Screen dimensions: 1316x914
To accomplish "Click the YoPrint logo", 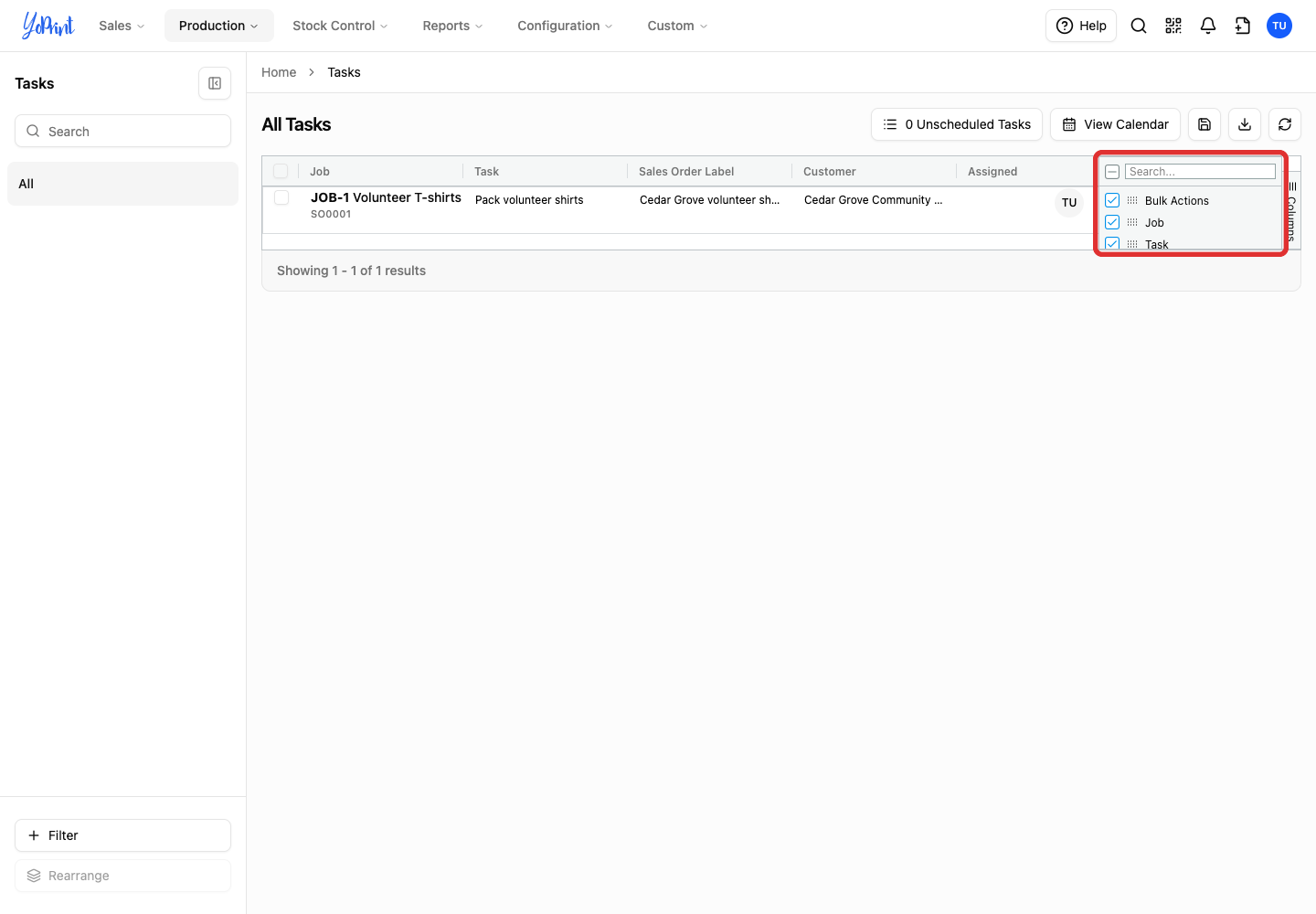I will pyautogui.click(x=48, y=26).
